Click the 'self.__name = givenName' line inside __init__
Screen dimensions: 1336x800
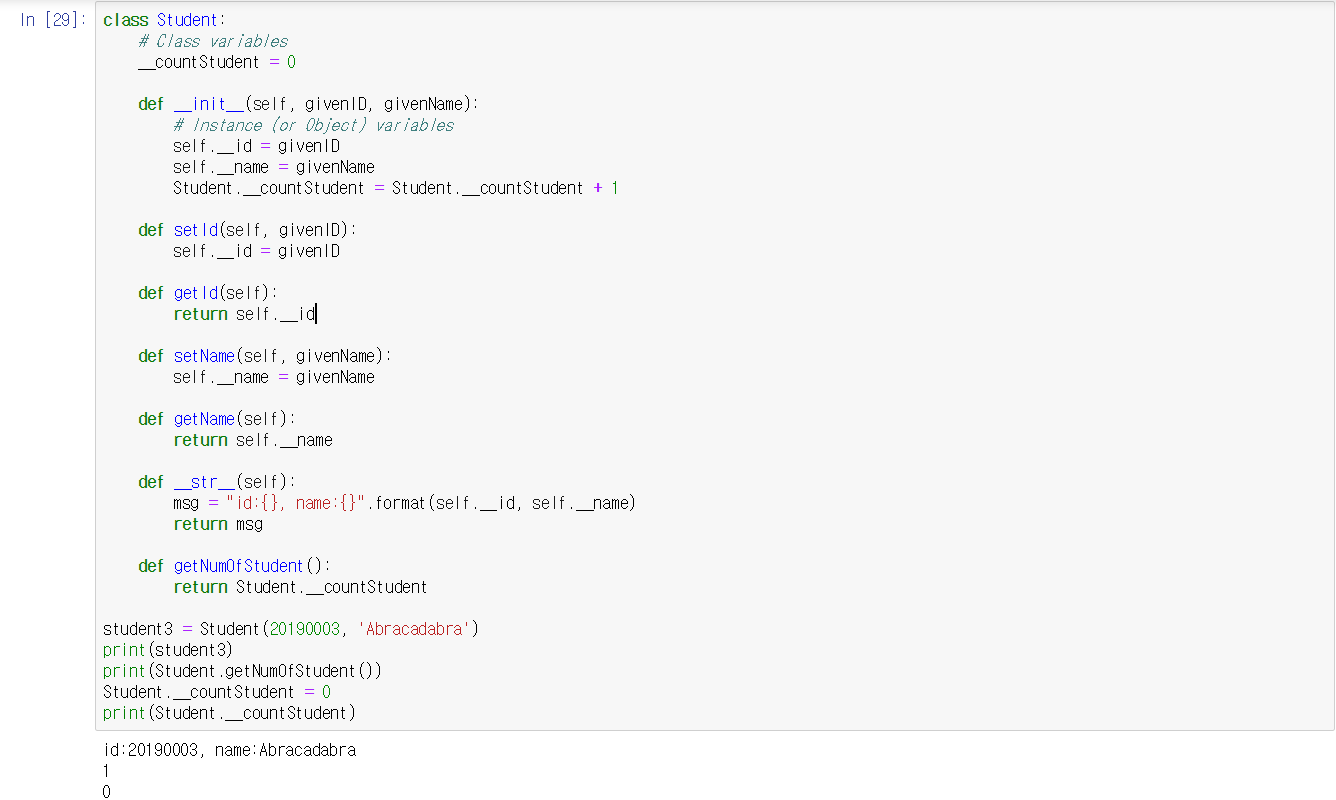tap(274, 167)
